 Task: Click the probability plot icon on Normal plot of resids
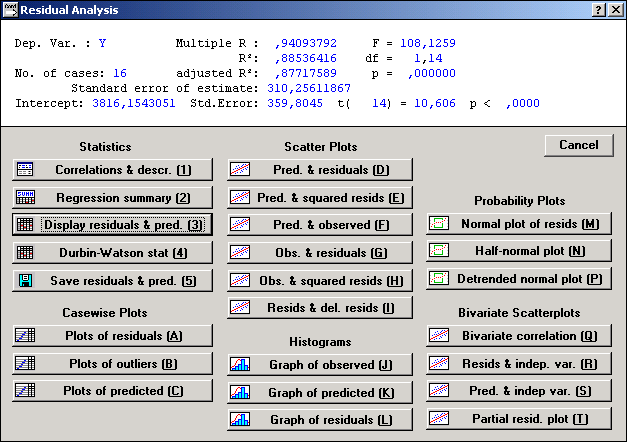coord(439,223)
